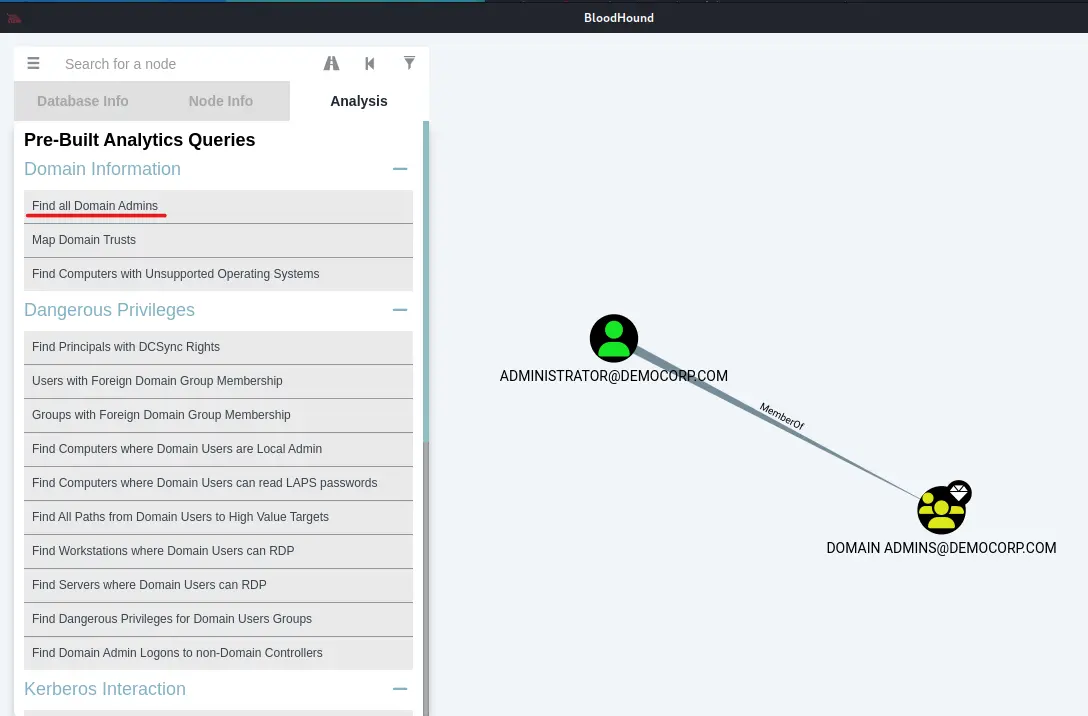
Task: Click the BloodHound app icon in title bar
Action: pyautogui.click(x=14, y=18)
